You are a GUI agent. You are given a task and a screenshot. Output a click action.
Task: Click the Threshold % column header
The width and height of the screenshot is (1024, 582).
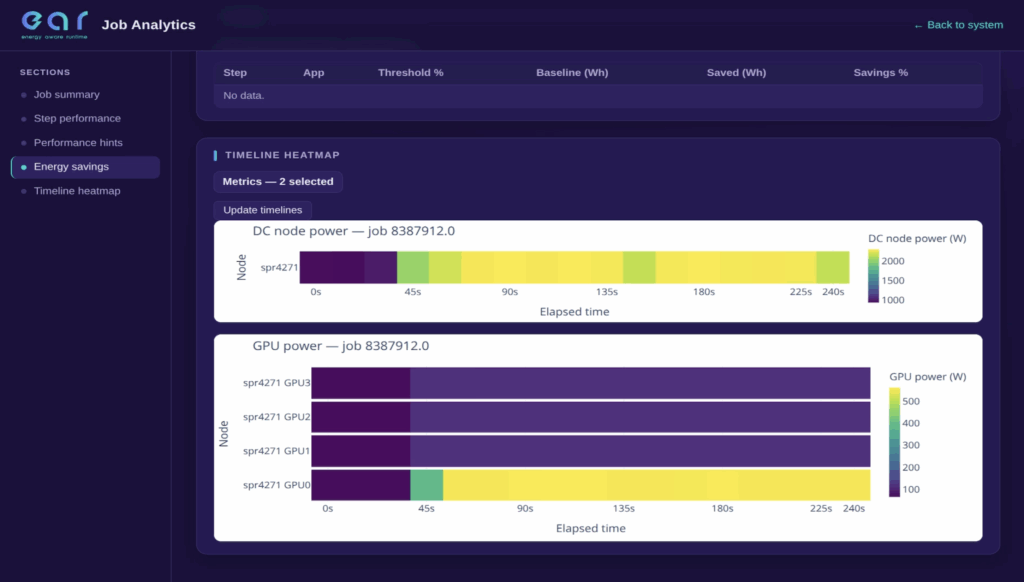click(x=410, y=73)
